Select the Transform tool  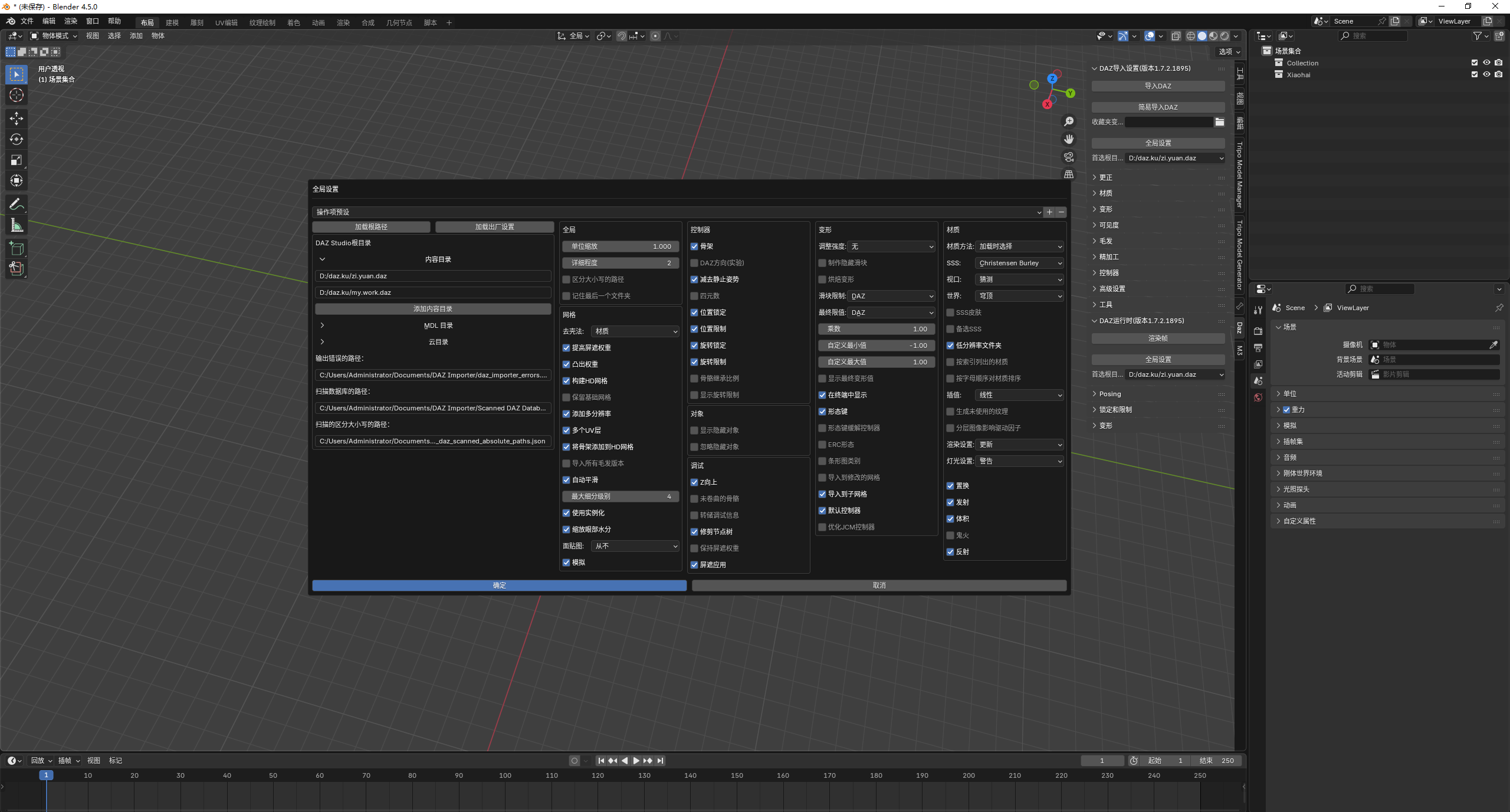pos(17,180)
